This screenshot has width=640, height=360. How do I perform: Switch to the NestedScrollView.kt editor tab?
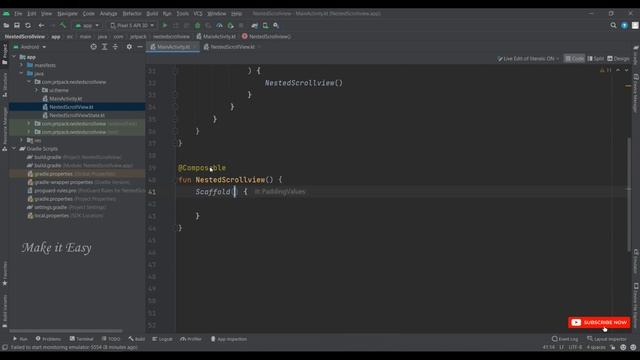pos(232,47)
